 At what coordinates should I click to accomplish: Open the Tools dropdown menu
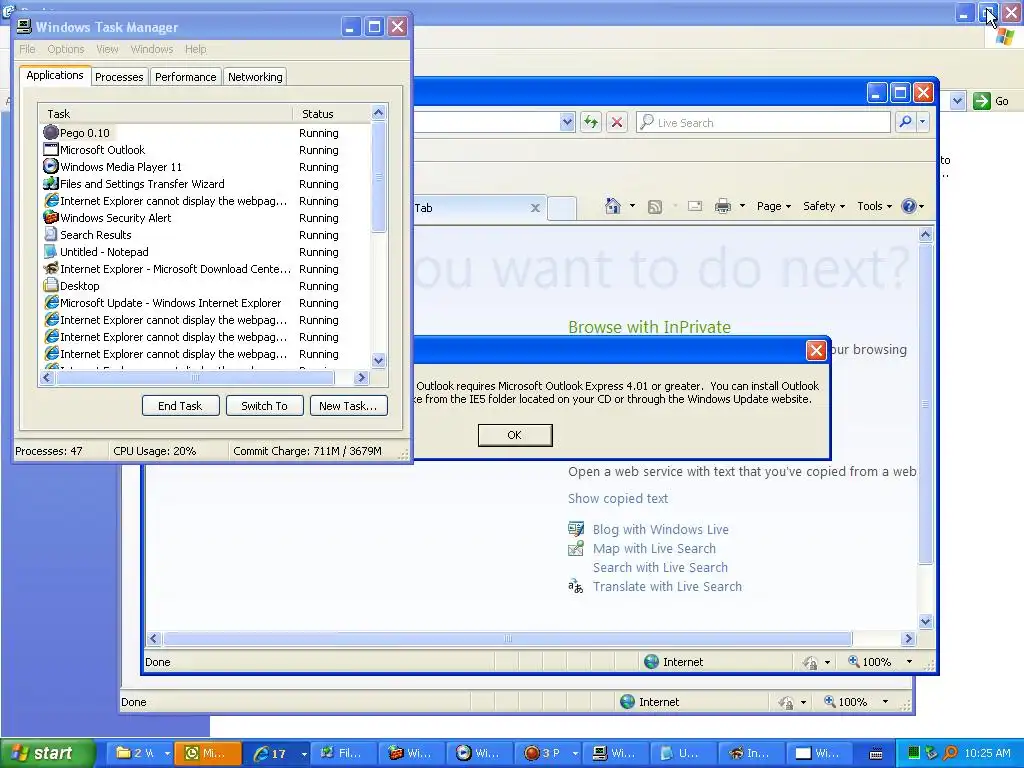874,206
